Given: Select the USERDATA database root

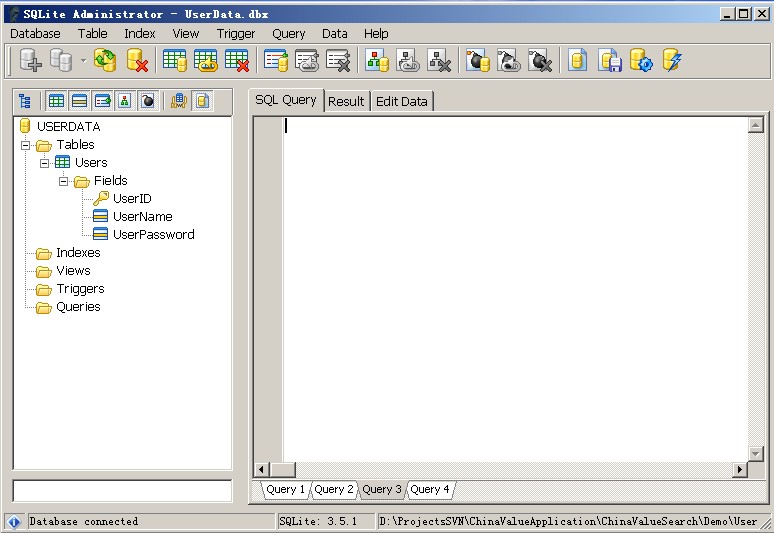Looking at the screenshot, I should (x=69, y=127).
